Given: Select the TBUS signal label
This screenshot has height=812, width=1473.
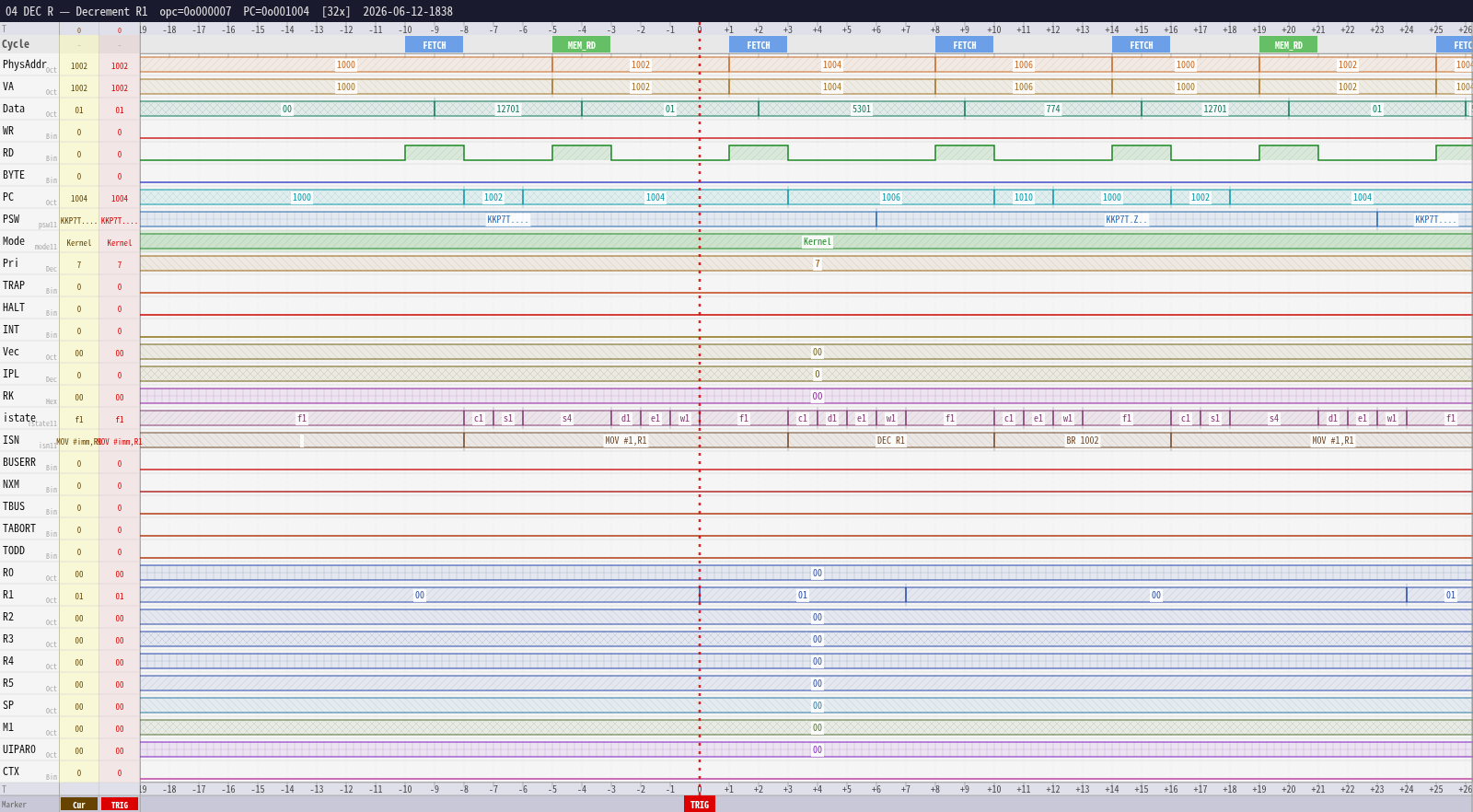Looking at the screenshot, I should point(14,506).
